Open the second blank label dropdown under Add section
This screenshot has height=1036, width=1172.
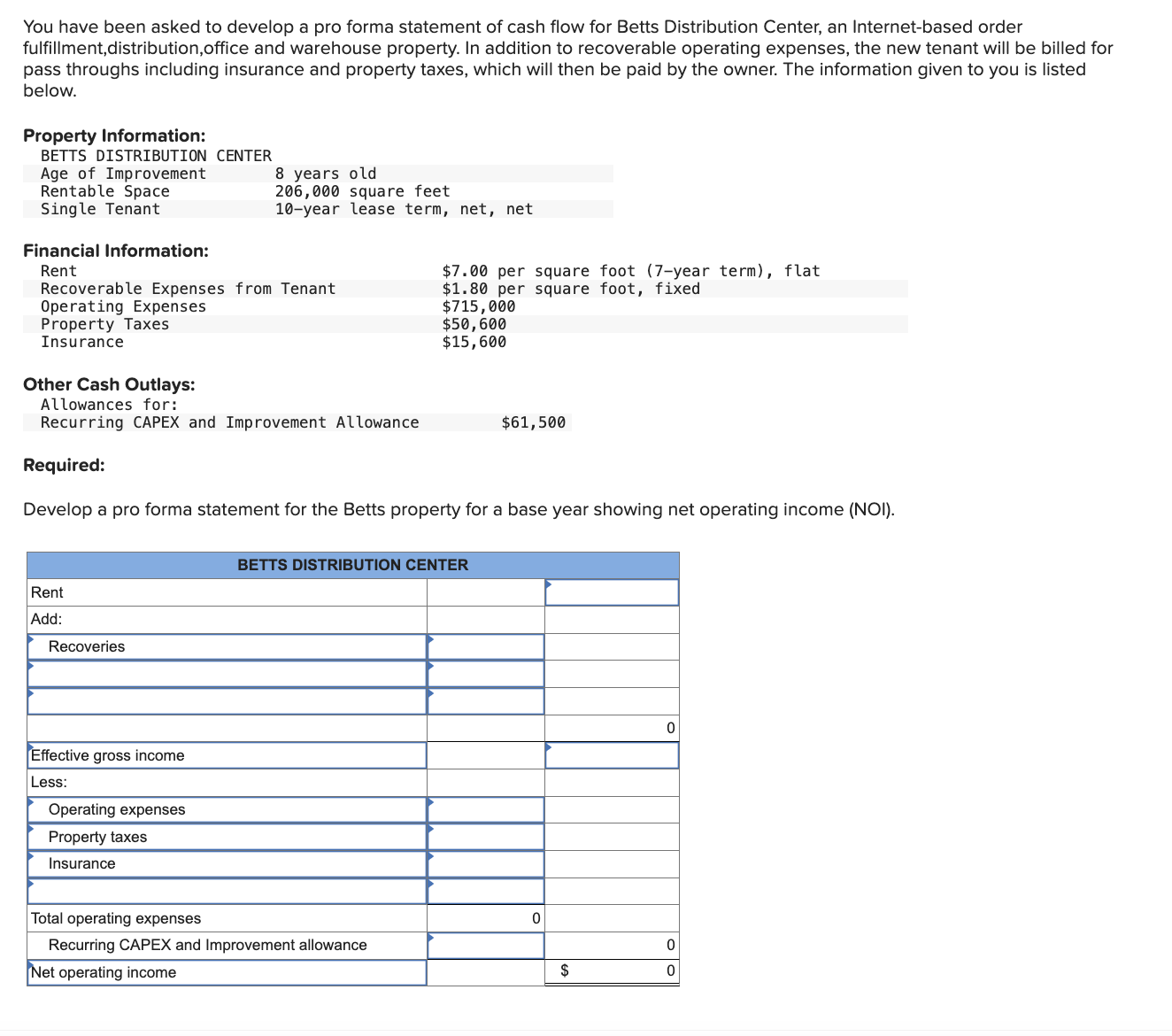click(x=227, y=700)
